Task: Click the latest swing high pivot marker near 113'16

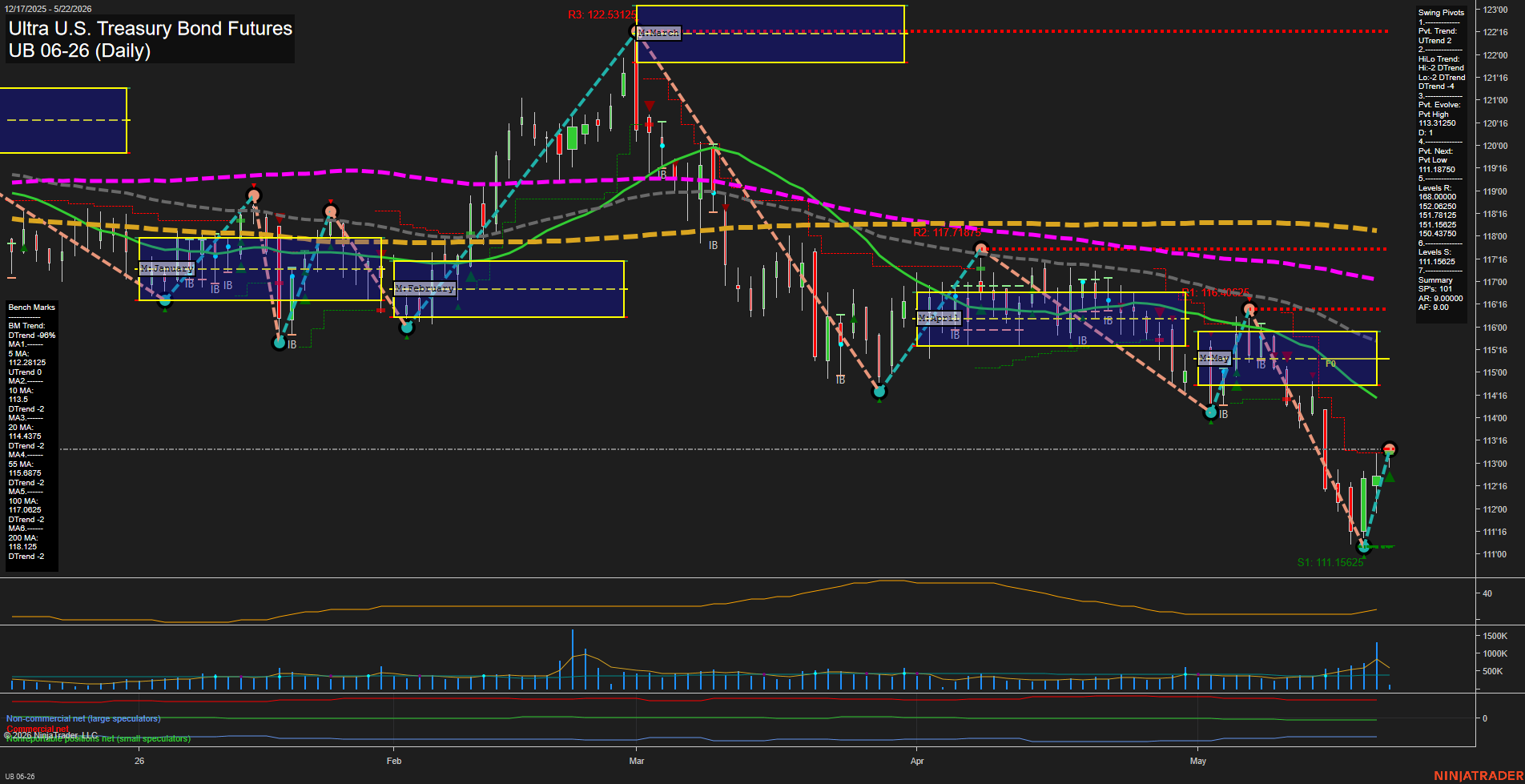Action: pyautogui.click(x=1390, y=449)
